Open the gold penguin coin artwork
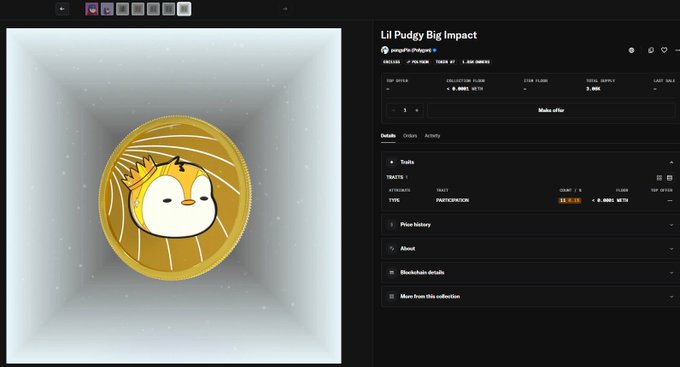The height and width of the screenshot is (367, 680). tap(175, 198)
